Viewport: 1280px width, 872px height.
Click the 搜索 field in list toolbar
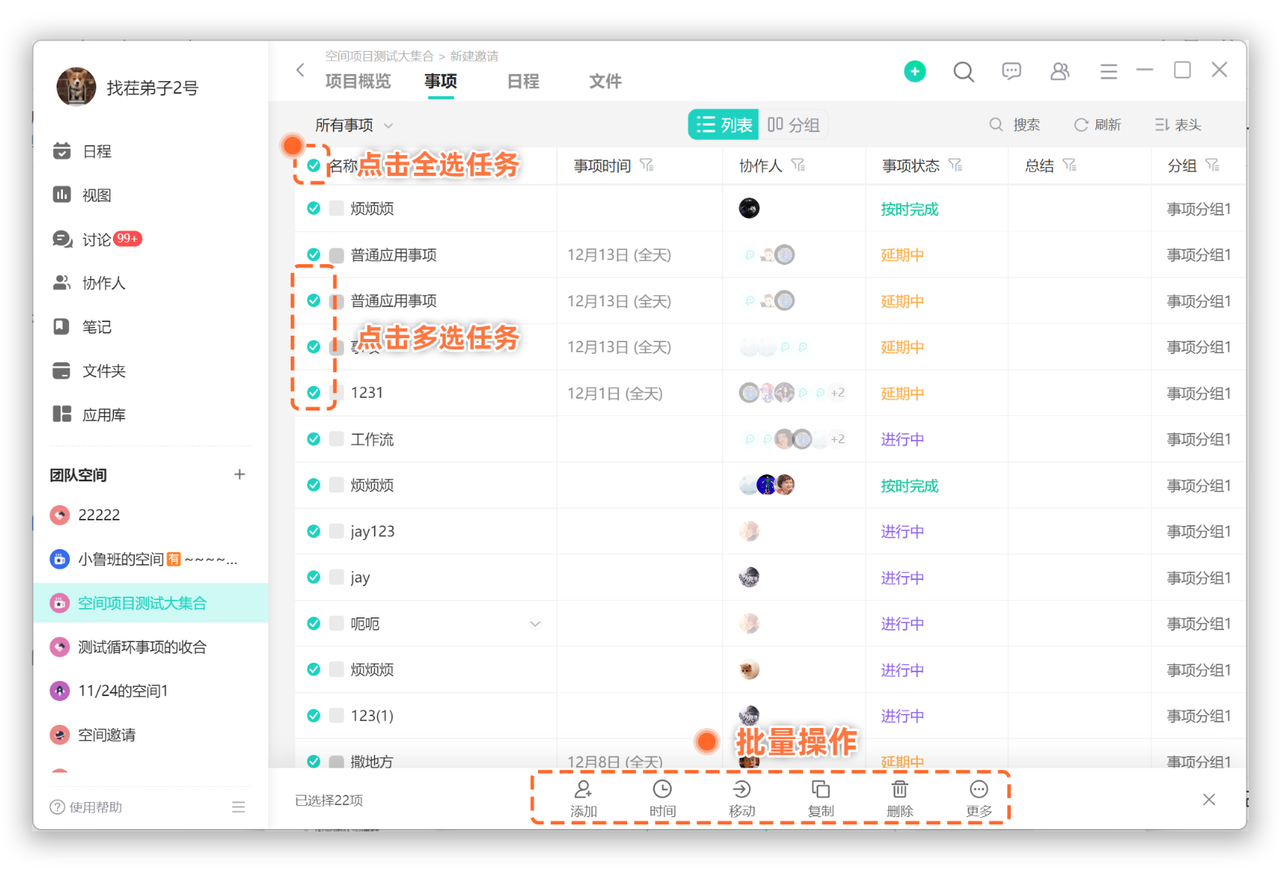point(1015,125)
